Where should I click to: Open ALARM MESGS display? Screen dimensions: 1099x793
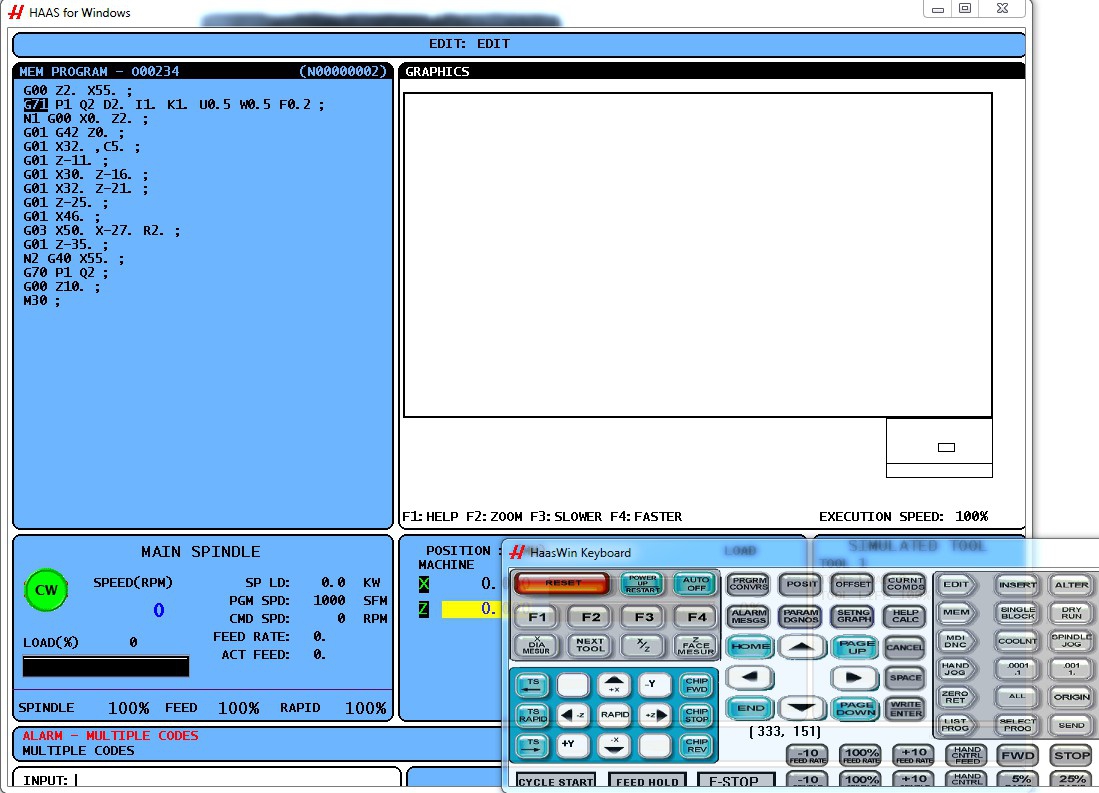[749, 616]
